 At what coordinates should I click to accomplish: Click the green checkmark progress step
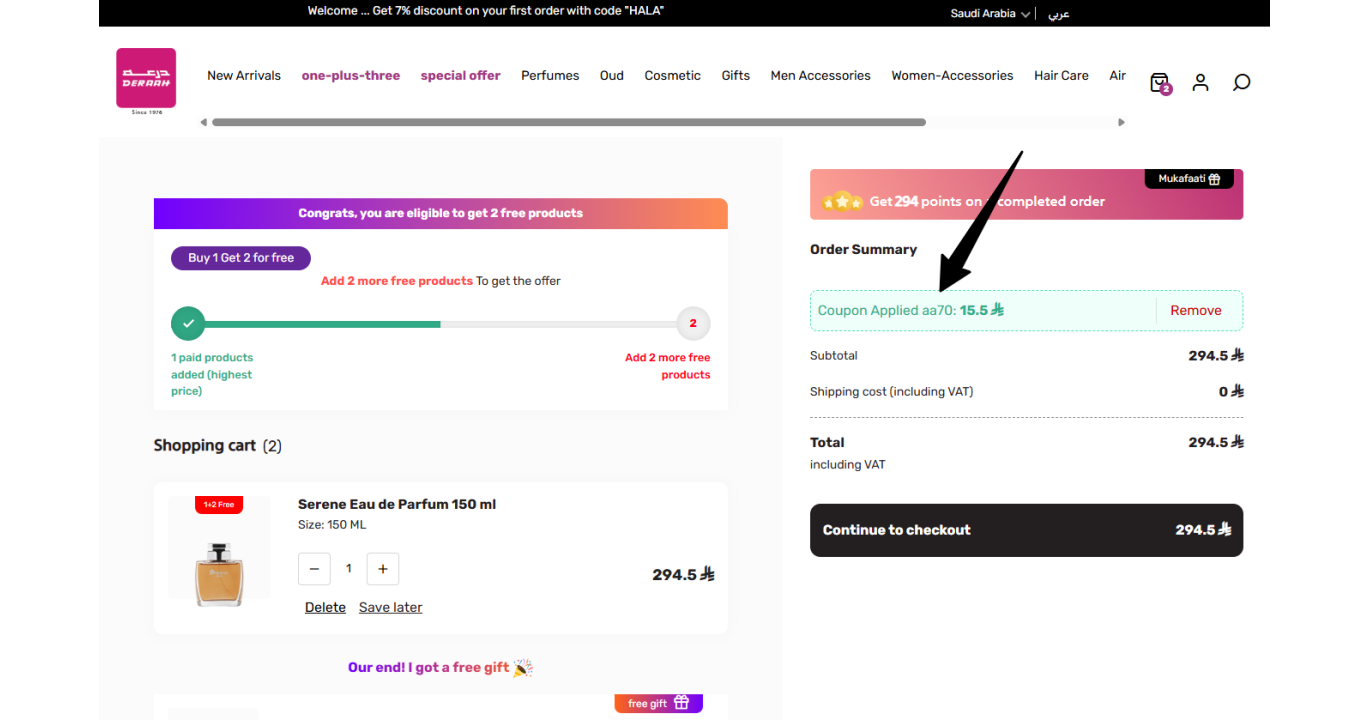coord(188,324)
